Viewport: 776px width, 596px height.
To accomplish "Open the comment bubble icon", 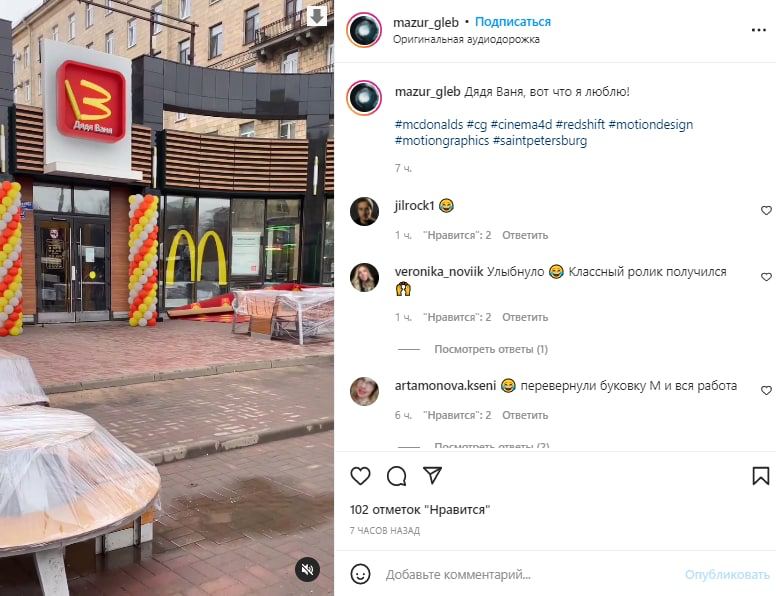I will point(396,476).
